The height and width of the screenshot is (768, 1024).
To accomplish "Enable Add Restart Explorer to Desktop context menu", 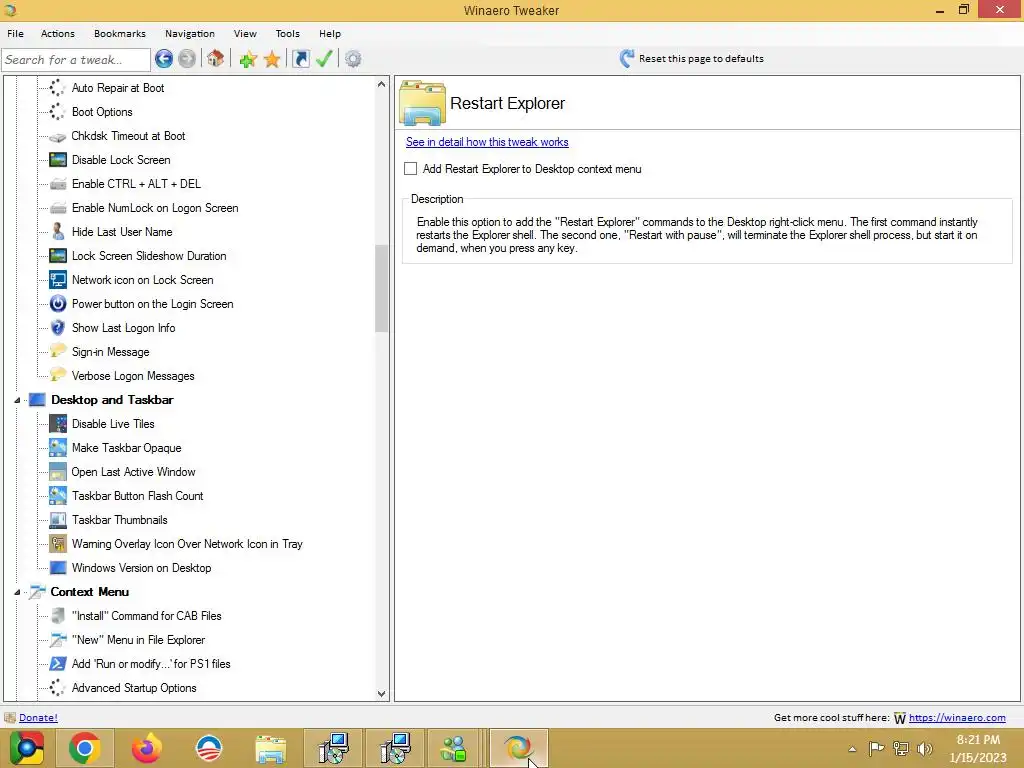I will [x=410, y=169].
